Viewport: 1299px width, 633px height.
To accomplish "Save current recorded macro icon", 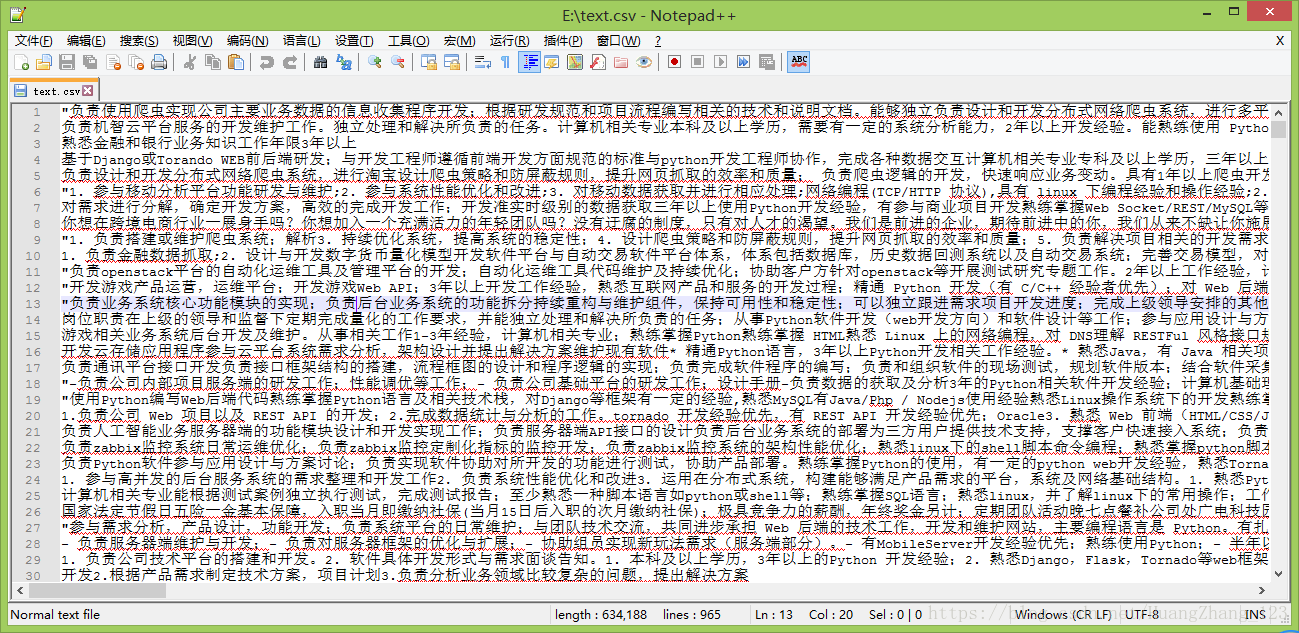I will [x=766, y=62].
